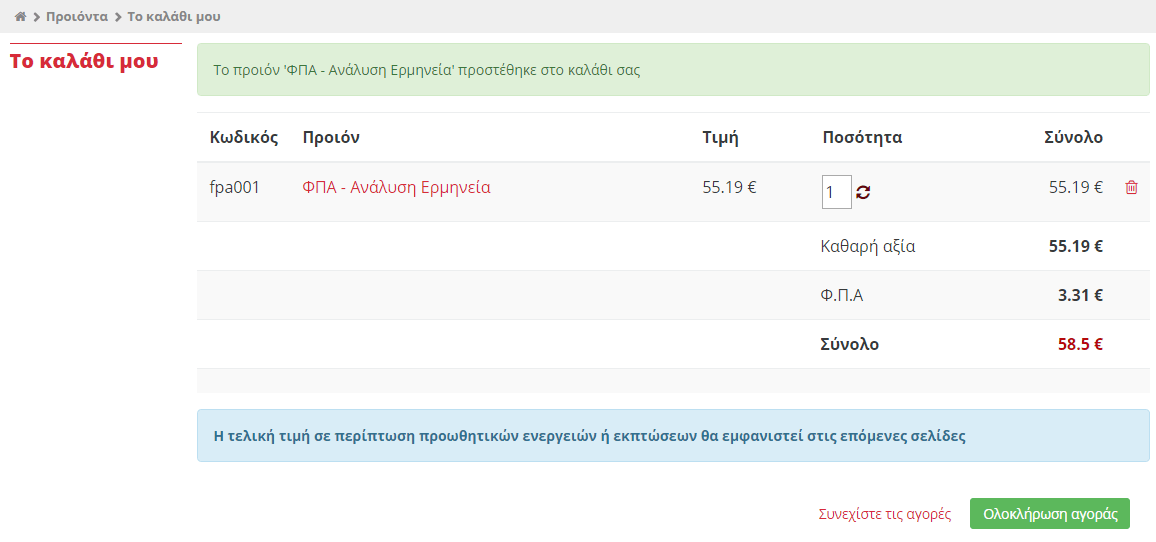Click the Προιόν column header
This screenshot has height=542, width=1156.
330,137
